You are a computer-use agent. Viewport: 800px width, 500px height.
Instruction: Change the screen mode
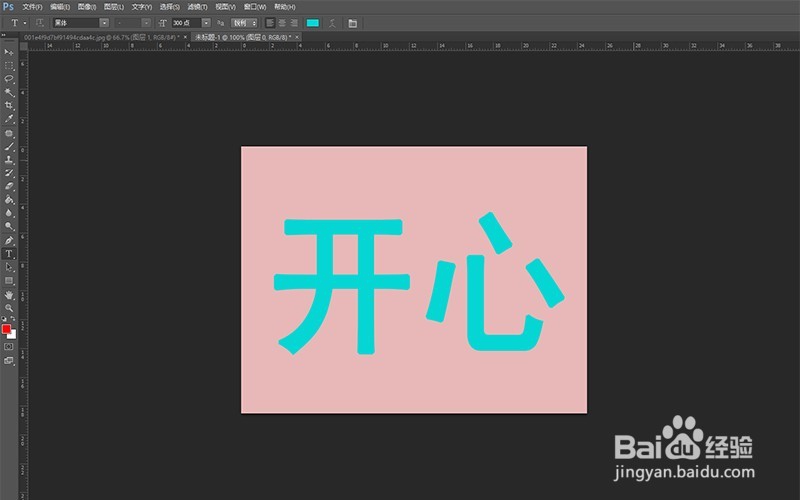9,361
